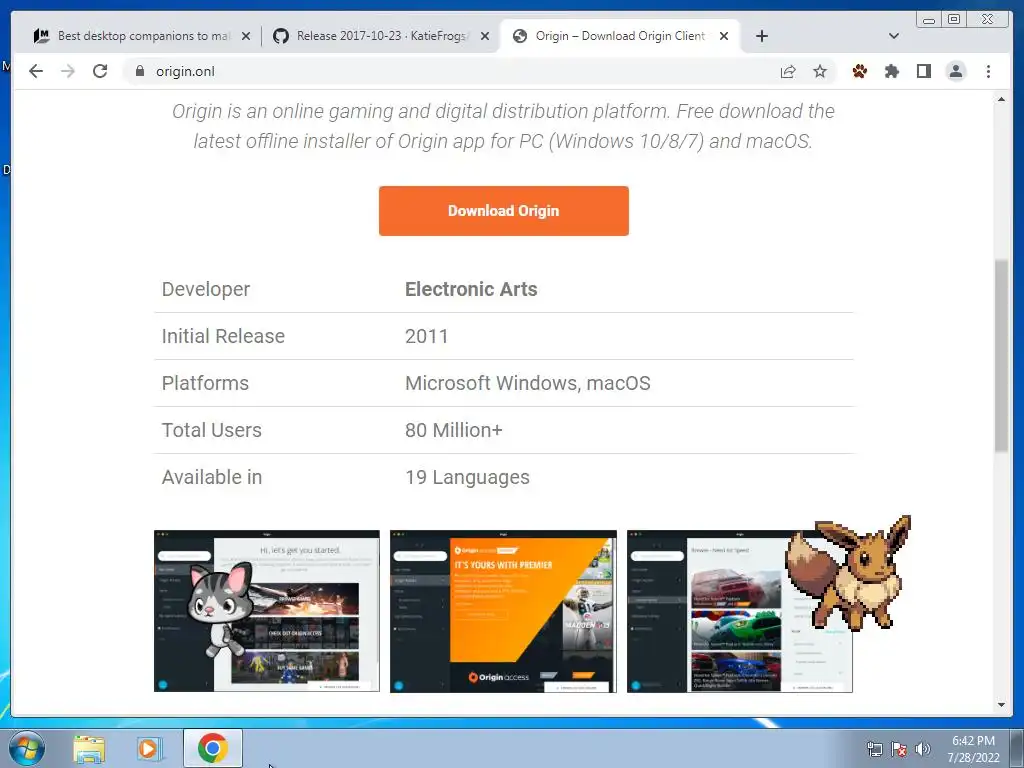
Task: View site info via the lock icon
Action: pyautogui.click(x=140, y=71)
